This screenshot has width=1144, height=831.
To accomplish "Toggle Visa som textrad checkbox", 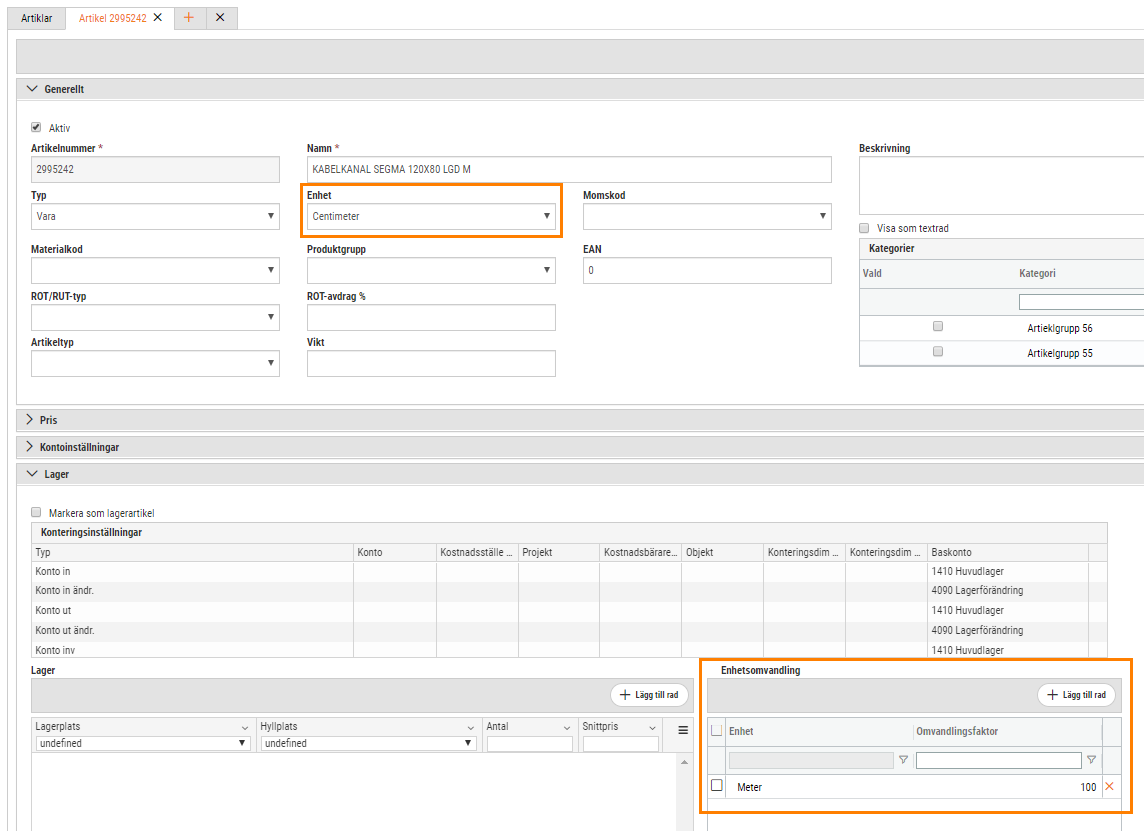I will pyautogui.click(x=865, y=228).
